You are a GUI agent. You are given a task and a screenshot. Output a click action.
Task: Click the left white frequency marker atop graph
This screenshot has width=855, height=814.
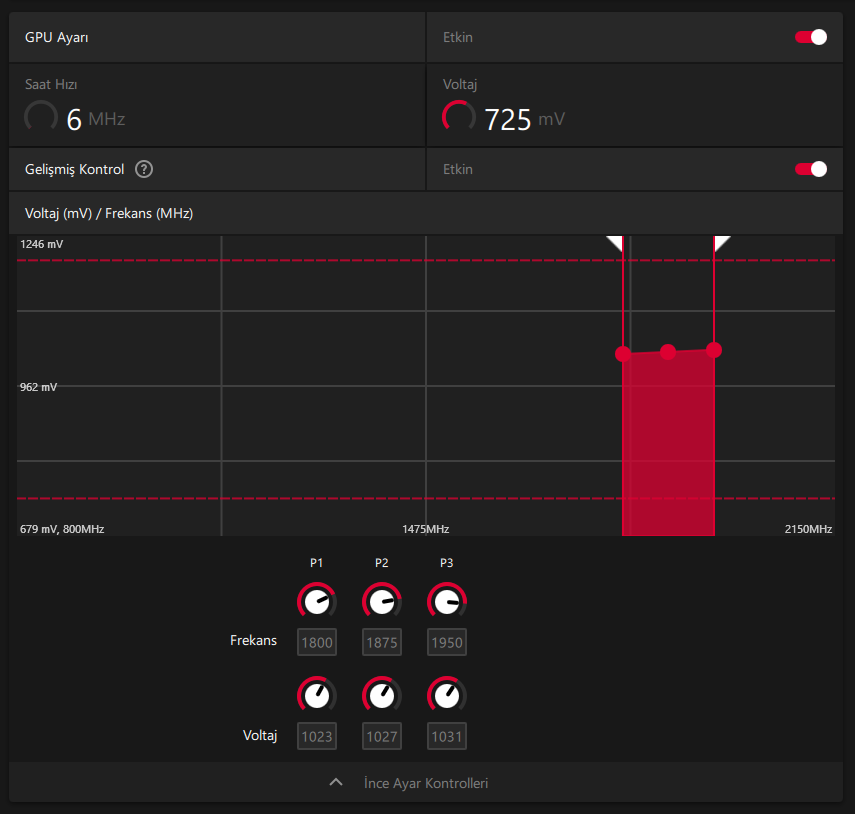click(616, 243)
